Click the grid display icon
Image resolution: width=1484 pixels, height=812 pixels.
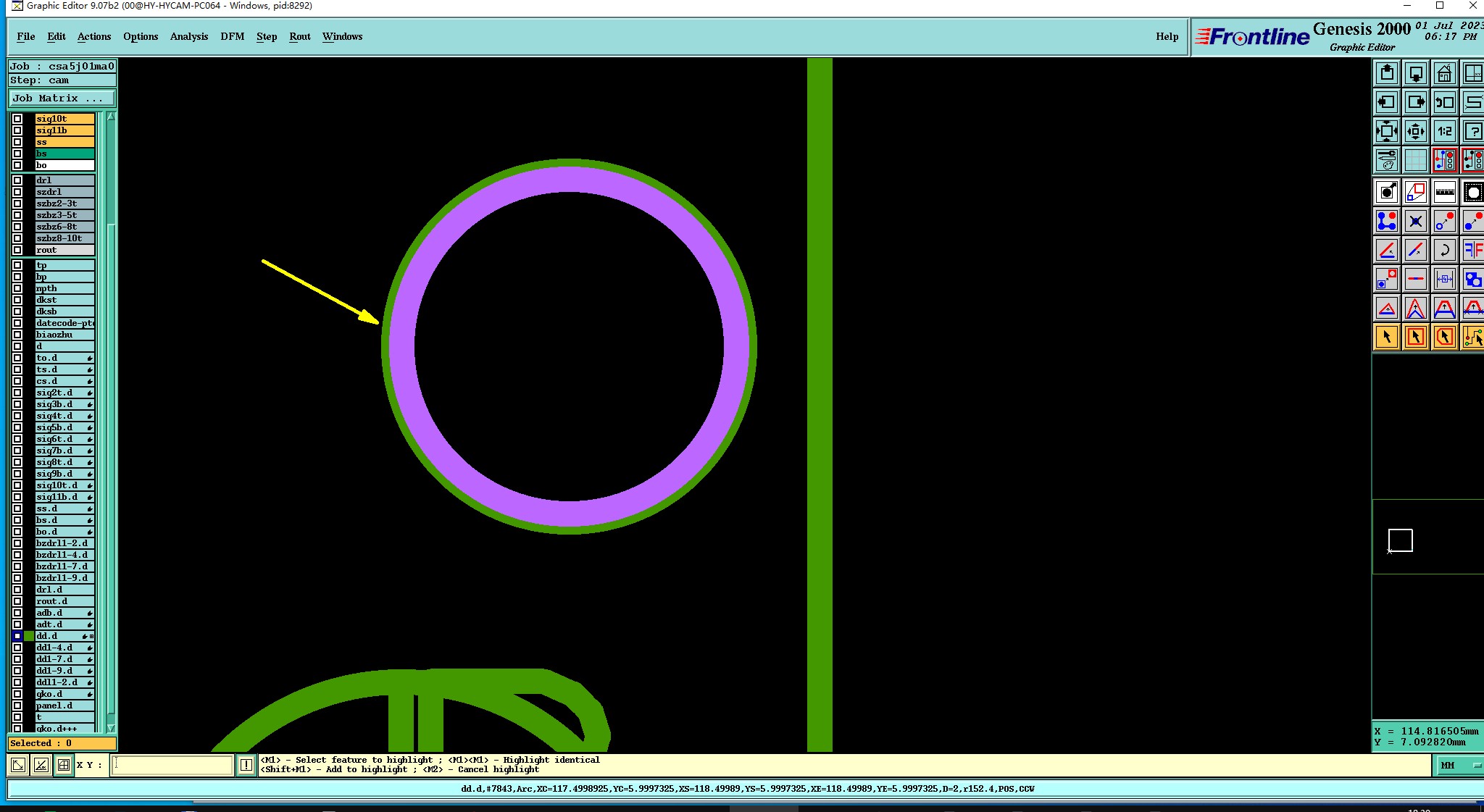coord(1415,160)
